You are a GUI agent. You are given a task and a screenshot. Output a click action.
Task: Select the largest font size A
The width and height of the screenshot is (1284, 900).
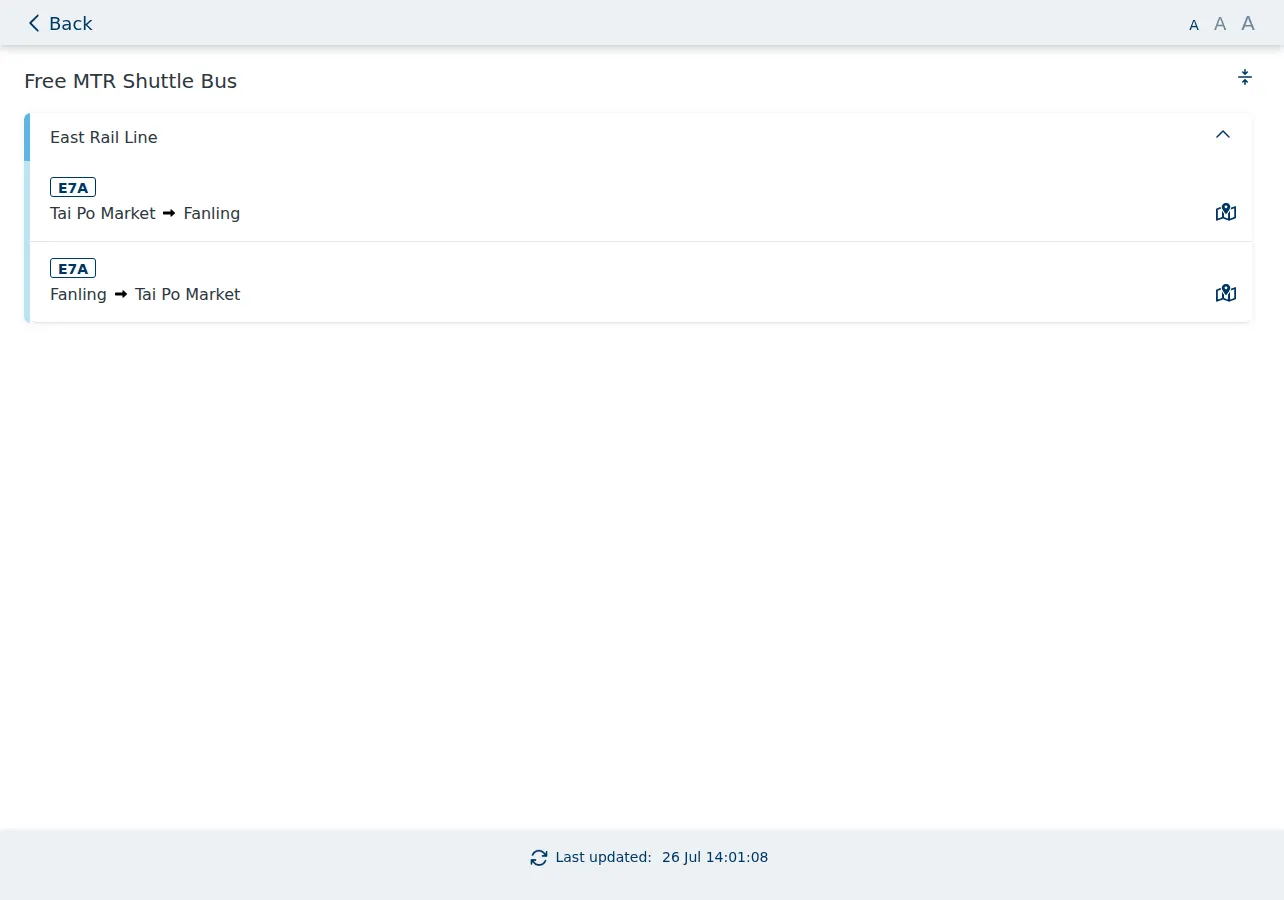tap(1248, 23)
